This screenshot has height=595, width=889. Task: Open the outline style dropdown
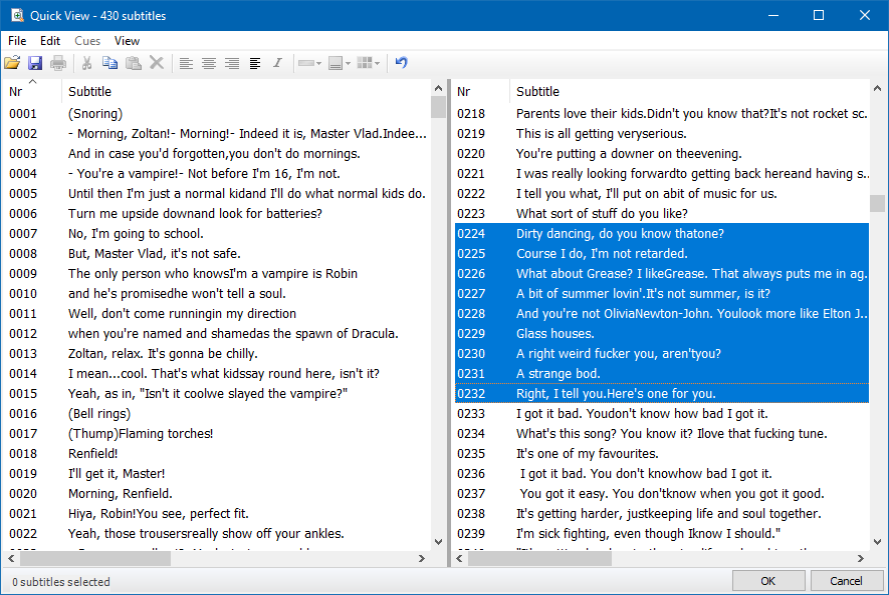click(x=308, y=62)
